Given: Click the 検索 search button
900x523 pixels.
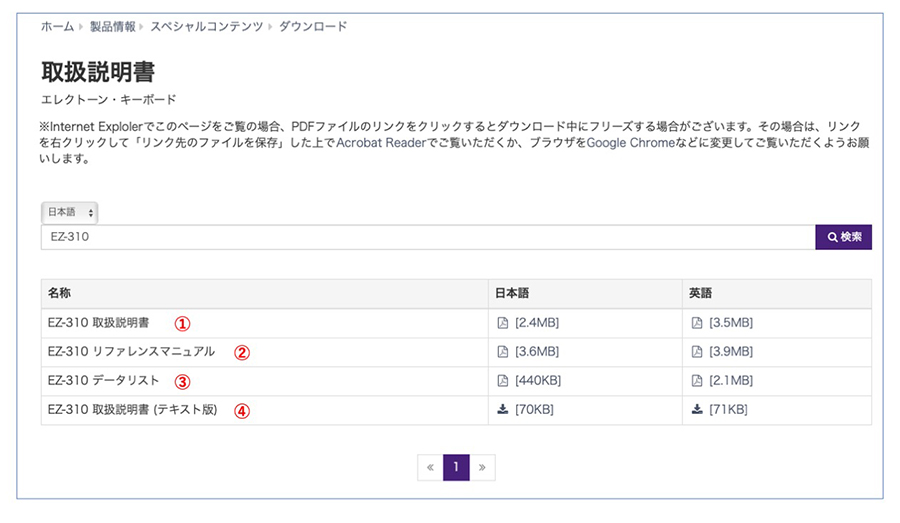Looking at the screenshot, I should 843,237.
